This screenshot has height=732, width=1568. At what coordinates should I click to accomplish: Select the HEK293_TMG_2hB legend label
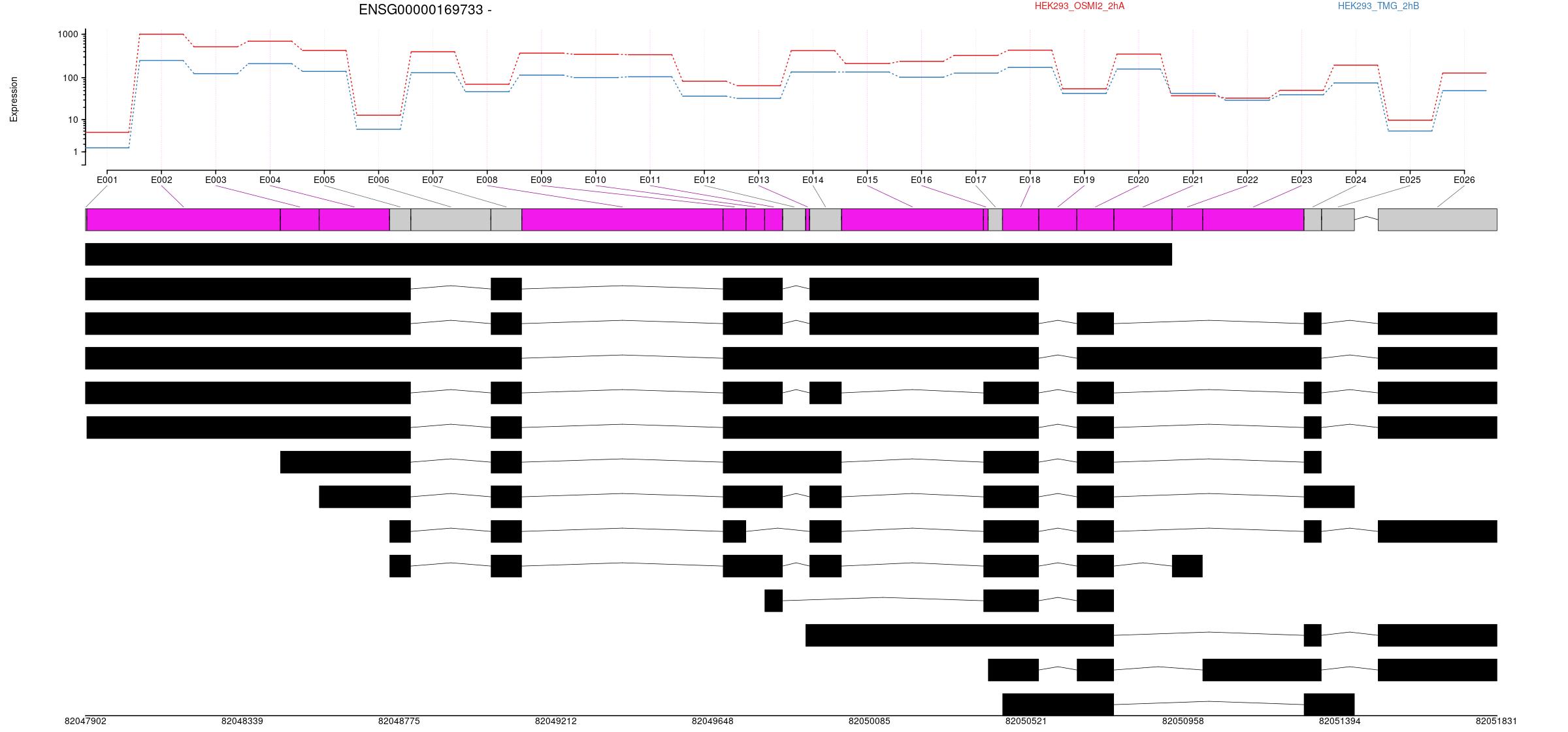tap(1379, 6)
